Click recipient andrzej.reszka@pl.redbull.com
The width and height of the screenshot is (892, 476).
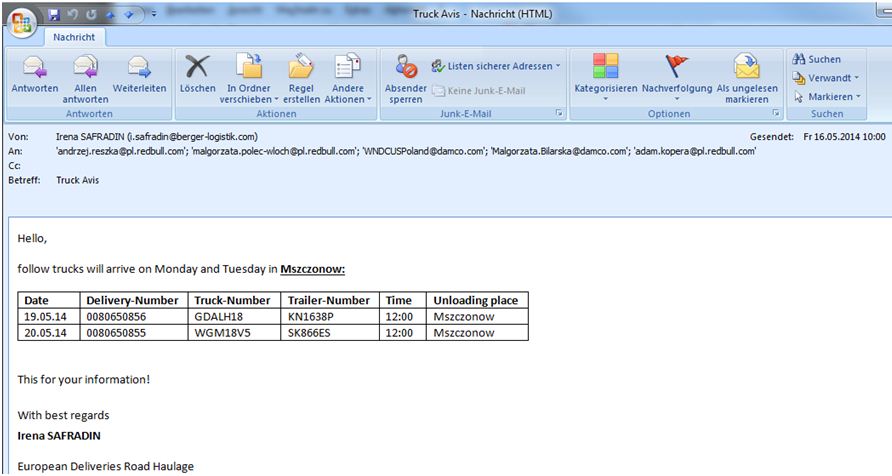point(121,151)
